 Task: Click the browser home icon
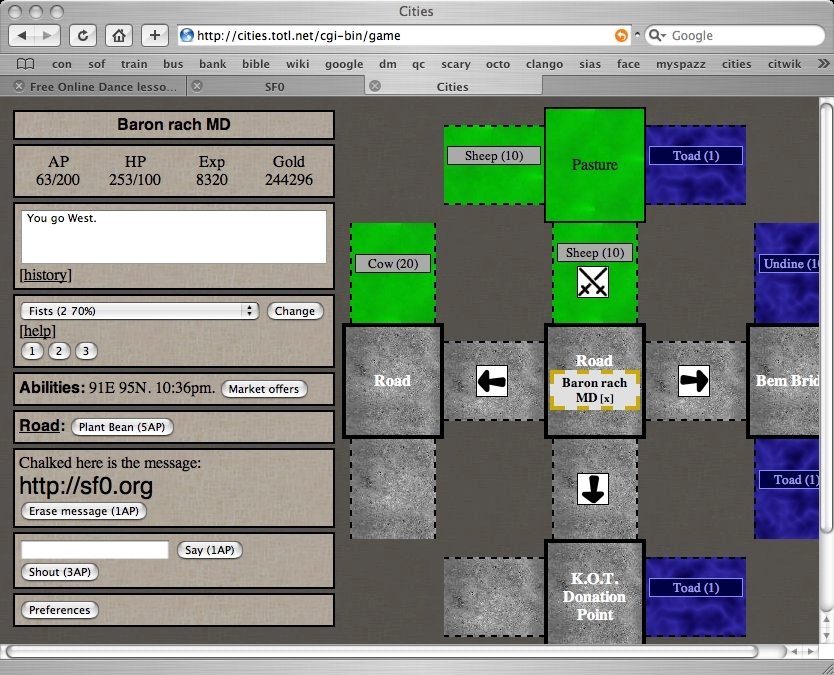pyautogui.click(x=118, y=35)
